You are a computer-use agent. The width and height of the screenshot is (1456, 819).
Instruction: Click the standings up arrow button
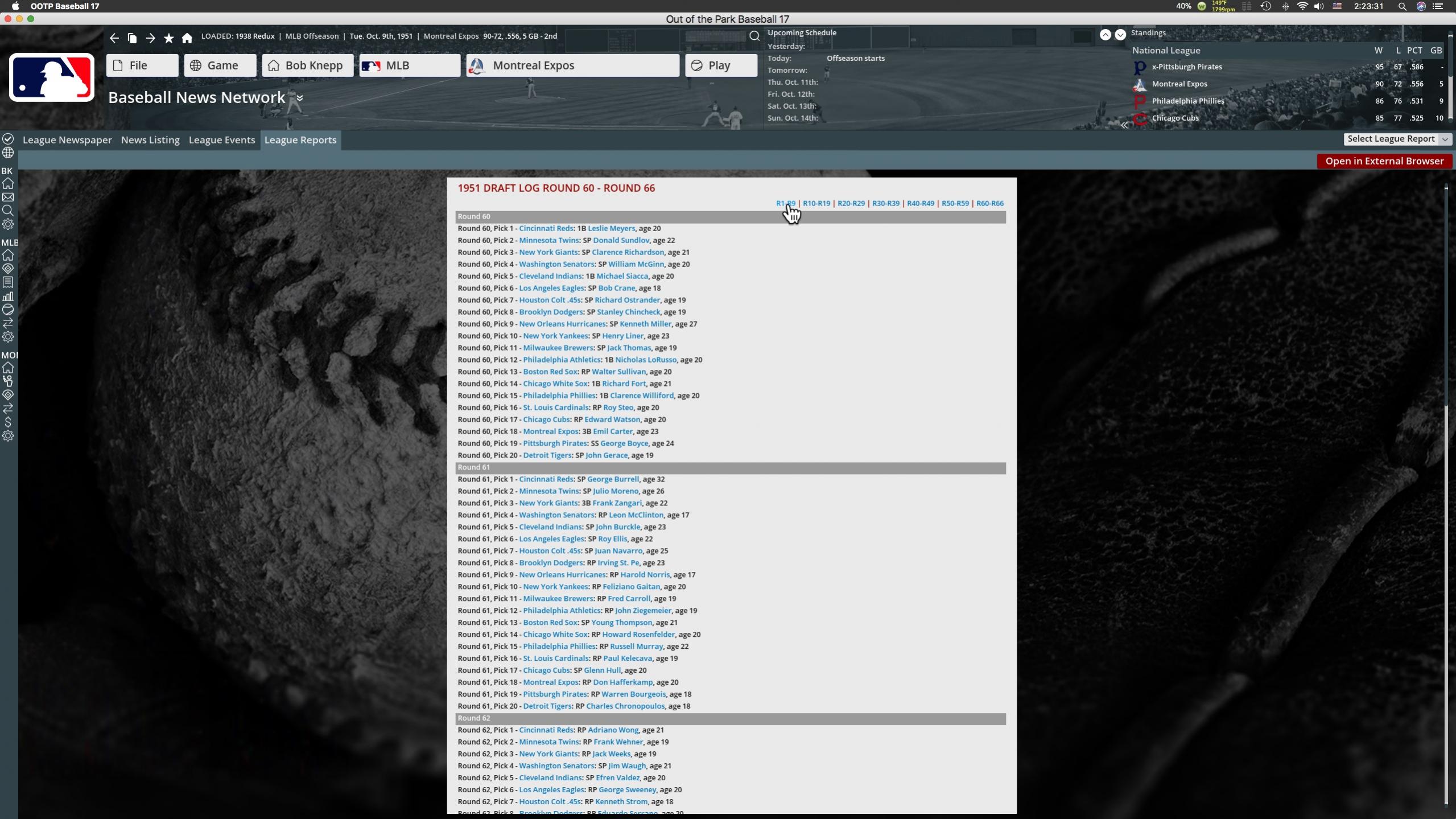pyautogui.click(x=1105, y=35)
